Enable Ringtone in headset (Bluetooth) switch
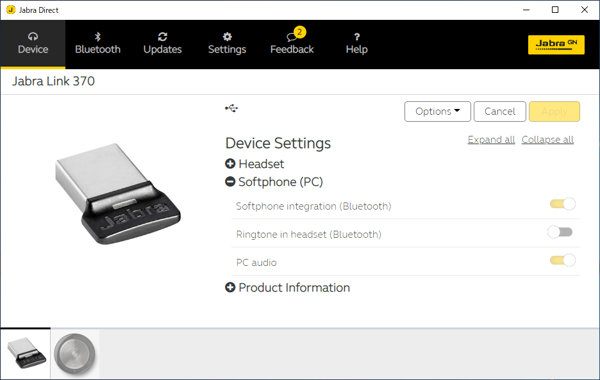 coord(560,232)
